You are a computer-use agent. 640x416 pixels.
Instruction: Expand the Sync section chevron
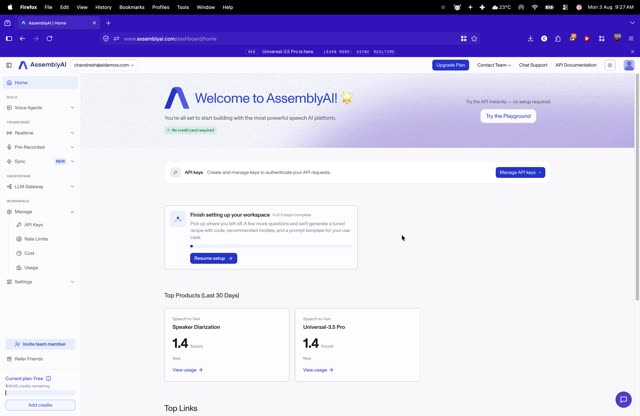(72, 161)
